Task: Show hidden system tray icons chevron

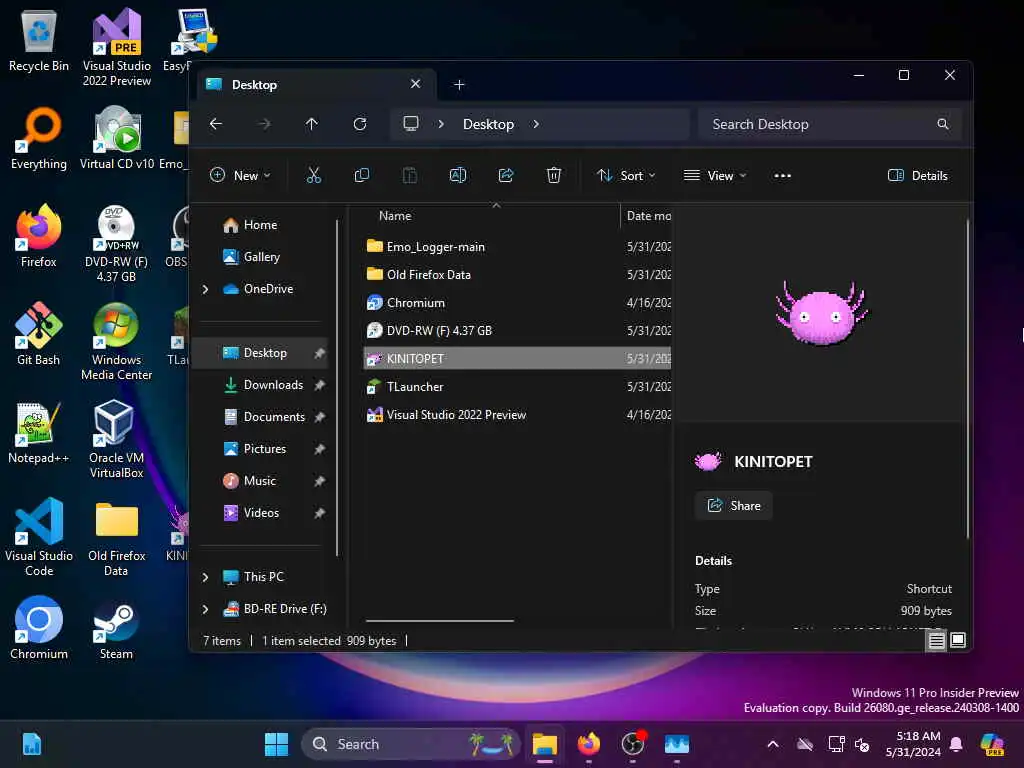Action: tap(773, 744)
